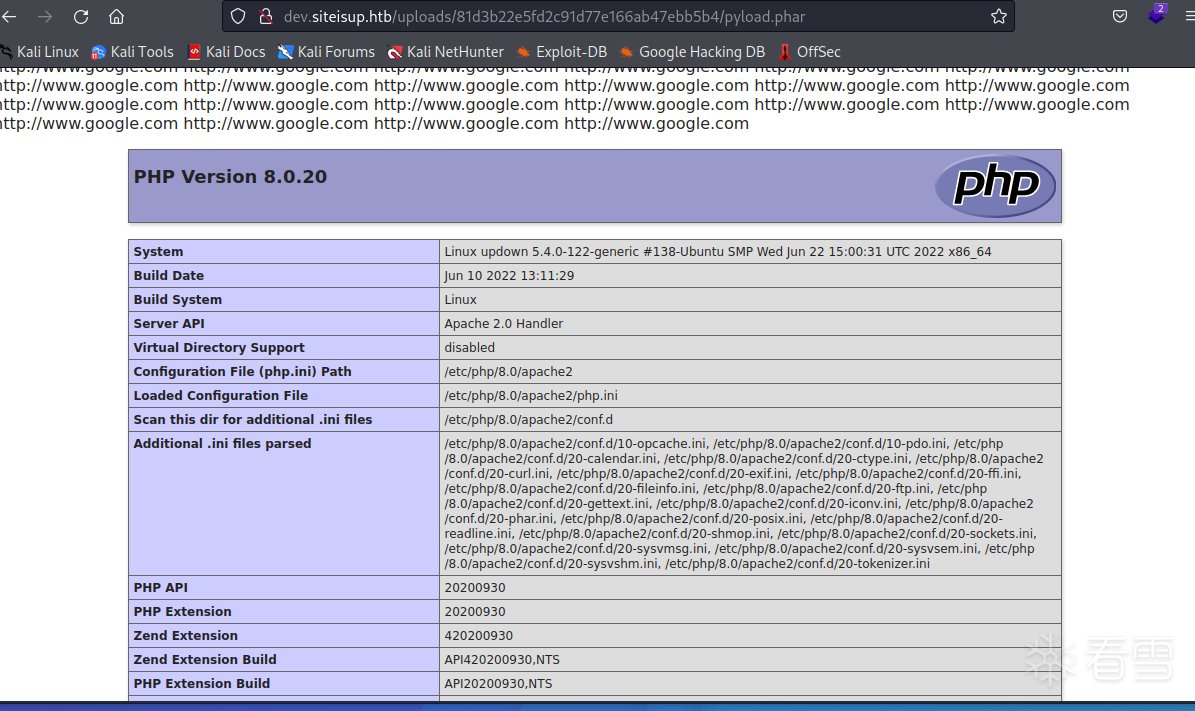Open the Kali Docs bookmark

point(226,52)
